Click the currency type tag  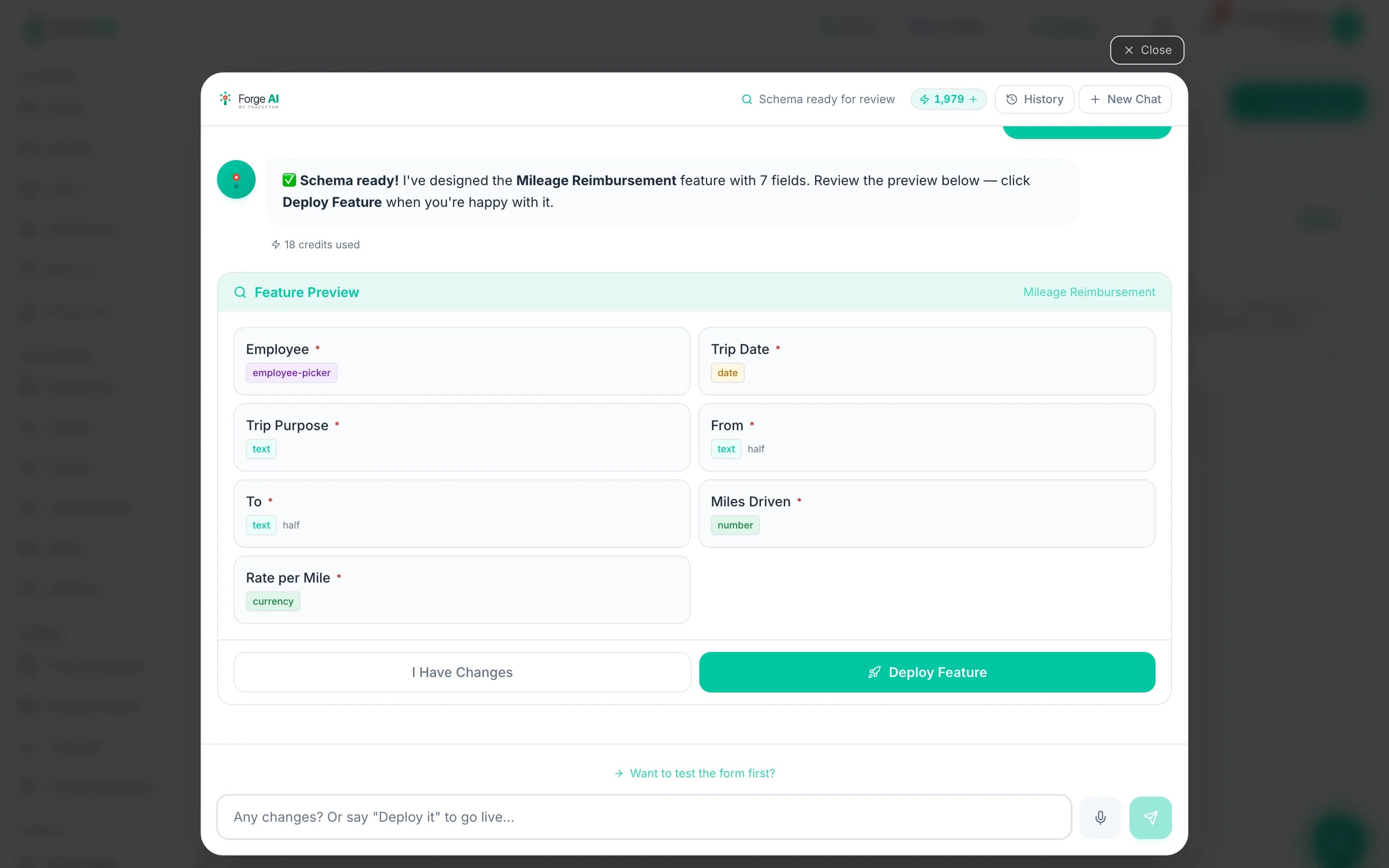coord(273,602)
